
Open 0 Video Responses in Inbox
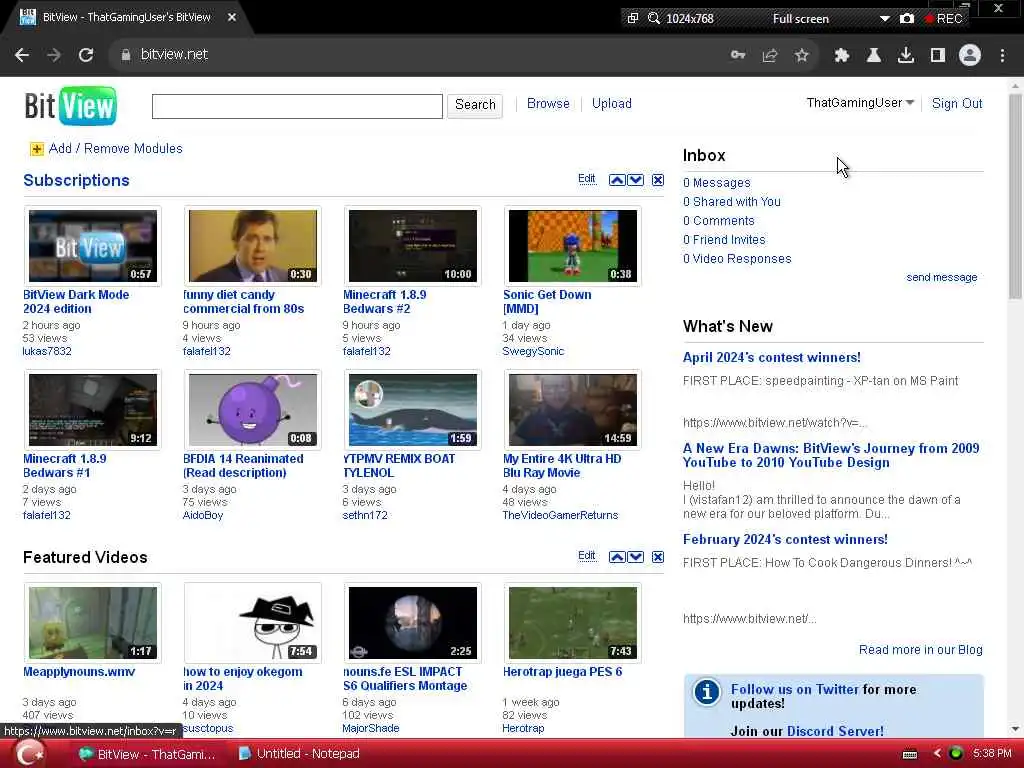(x=737, y=259)
